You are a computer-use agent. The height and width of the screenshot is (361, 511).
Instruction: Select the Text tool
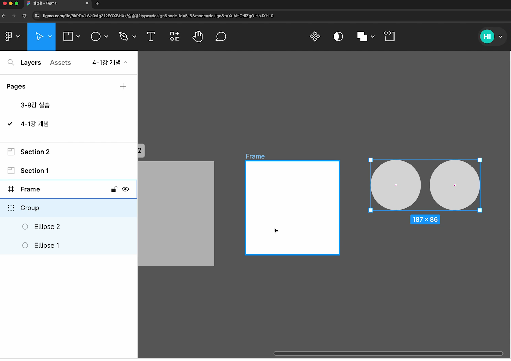pos(151,36)
